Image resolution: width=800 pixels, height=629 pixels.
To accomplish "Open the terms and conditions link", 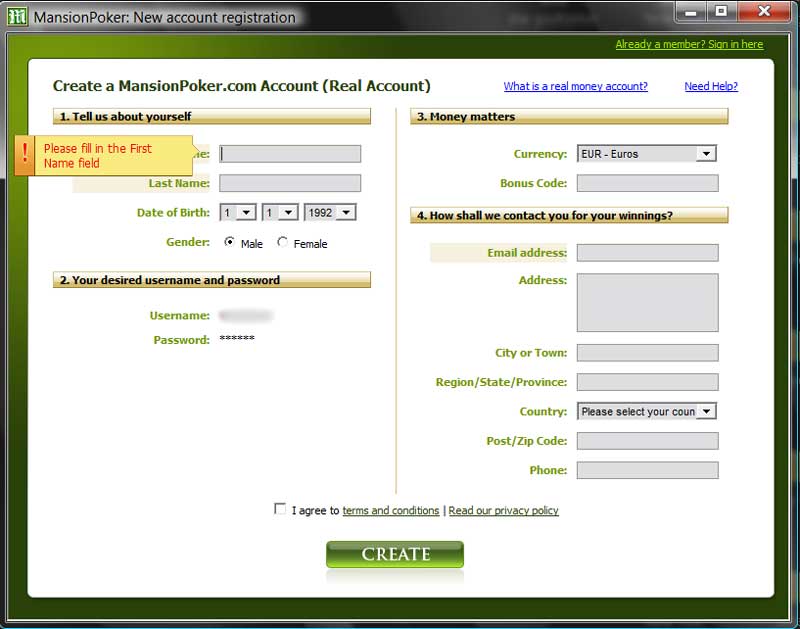I will [x=390, y=511].
